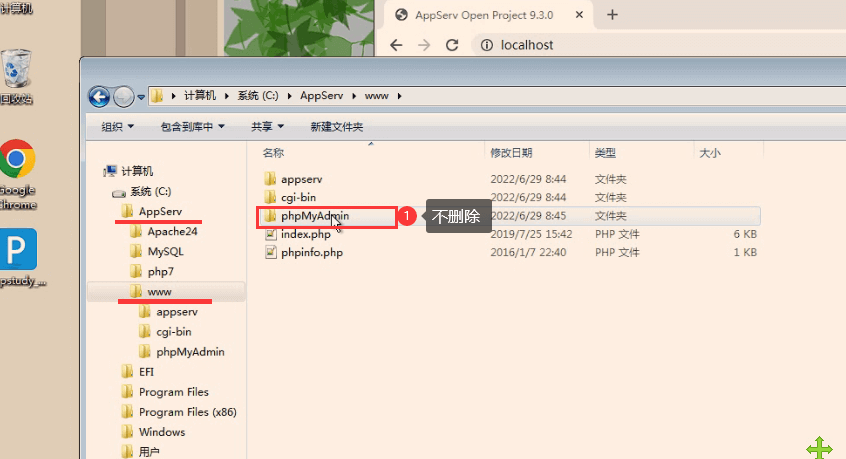The image size is (846, 459).
Task: Select the index.php file name
Action: [x=306, y=234]
